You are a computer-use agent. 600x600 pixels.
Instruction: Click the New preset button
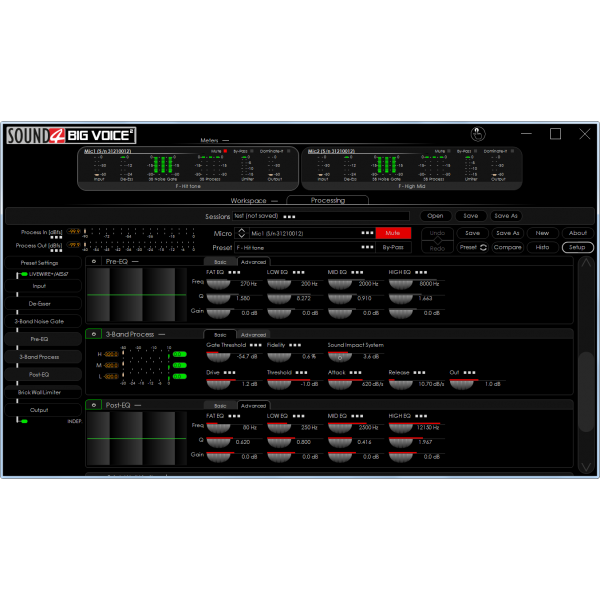point(542,233)
